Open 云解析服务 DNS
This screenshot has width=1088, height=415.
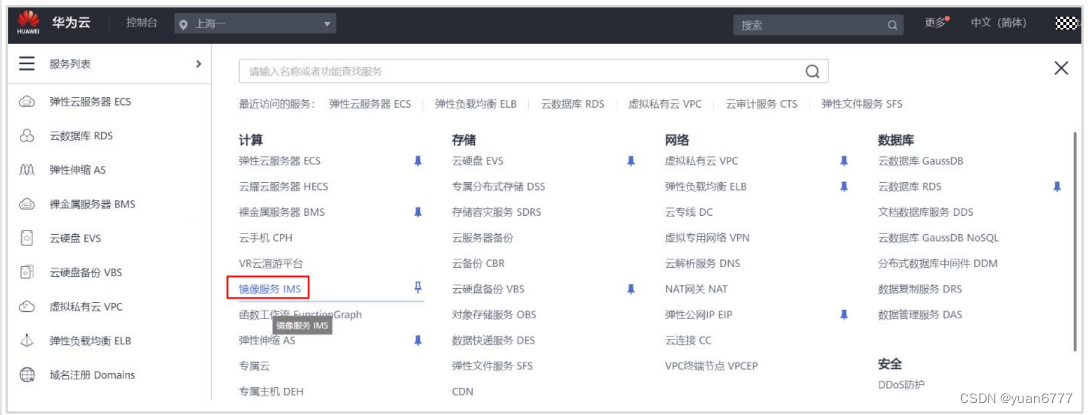(x=702, y=263)
